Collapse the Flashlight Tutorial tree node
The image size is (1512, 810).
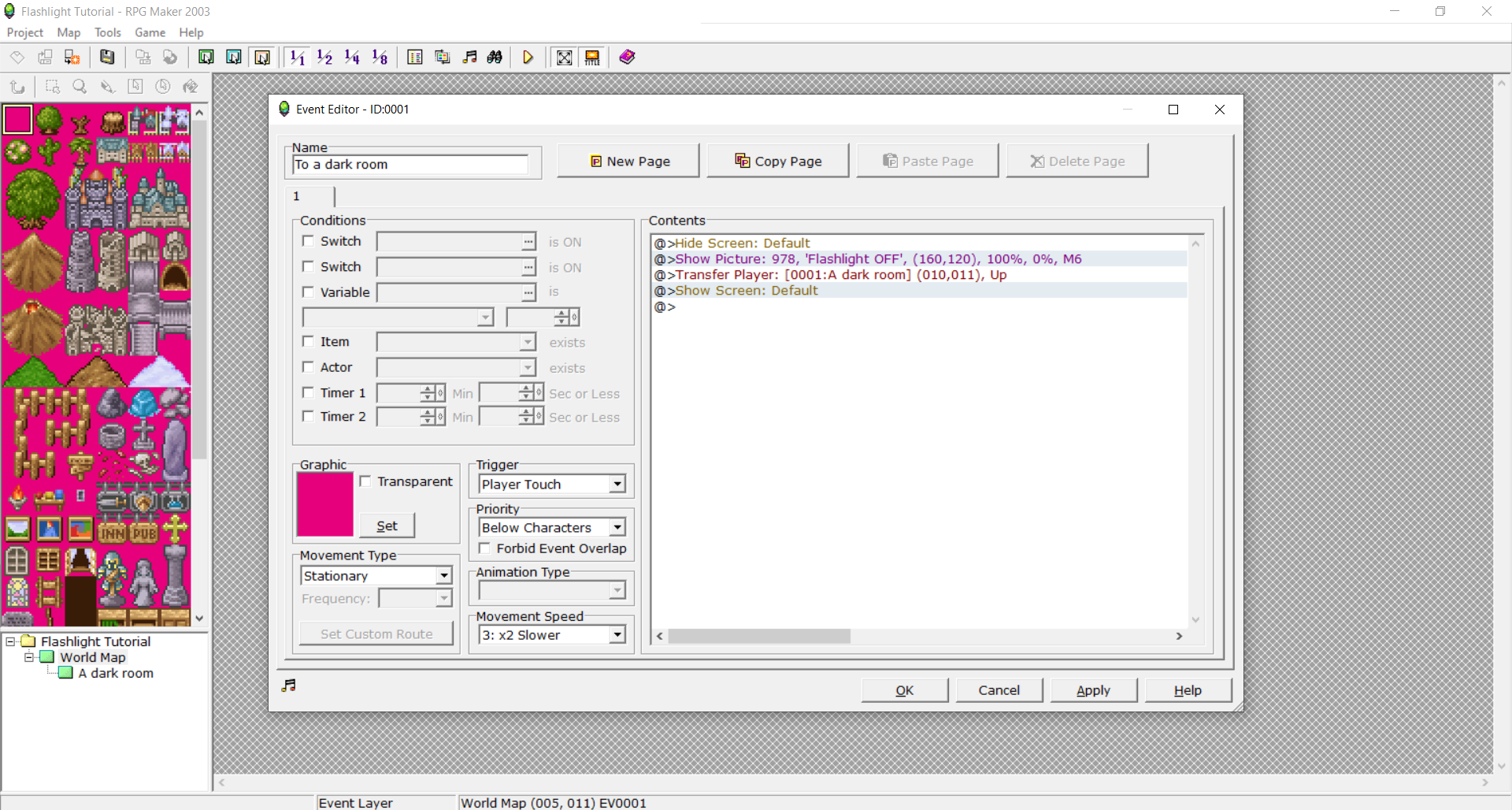[x=11, y=641]
